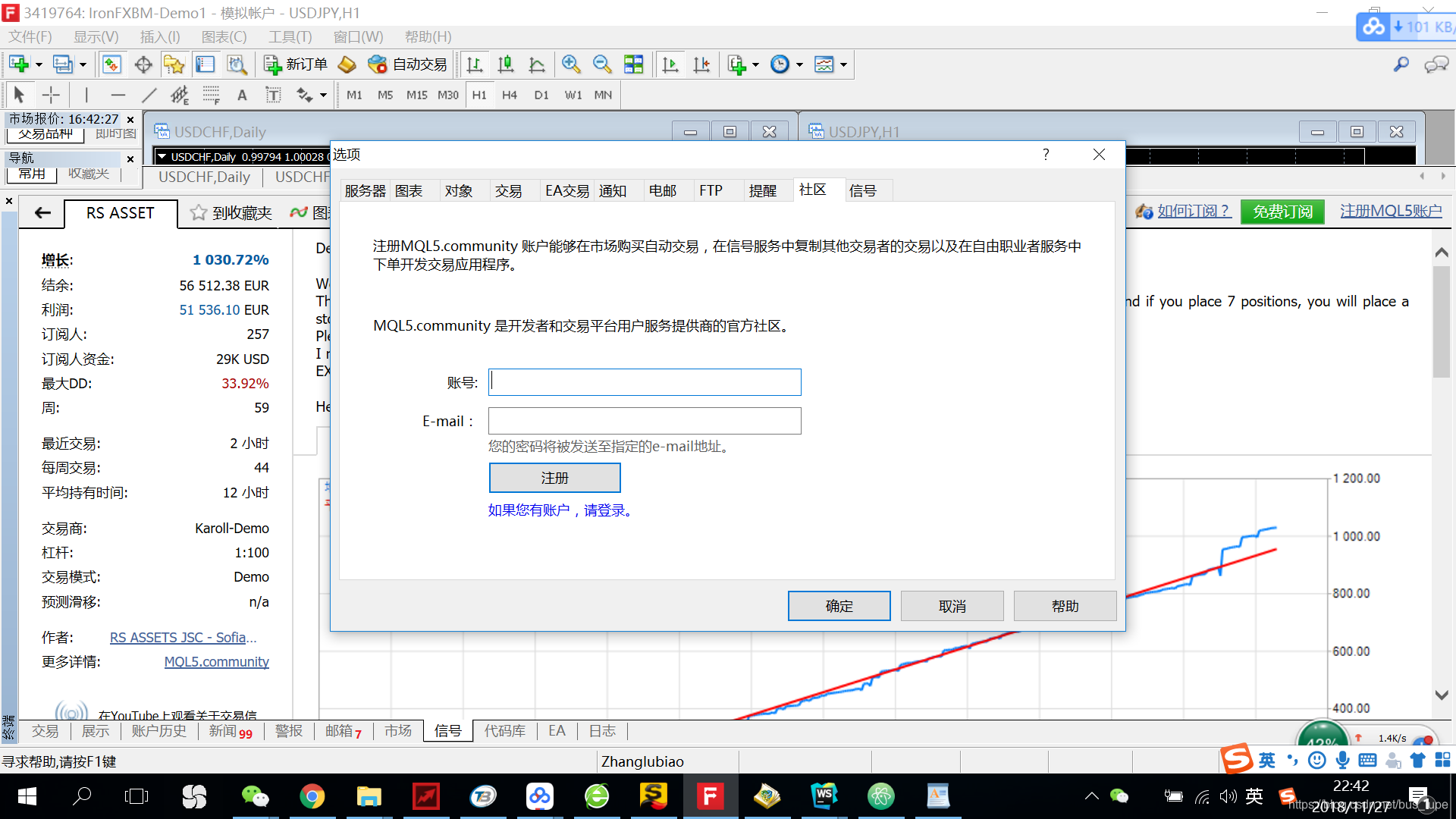Image resolution: width=1456 pixels, height=819 pixels.
Task: Open the 工具(T) menu
Action: pyautogui.click(x=290, y=36)
